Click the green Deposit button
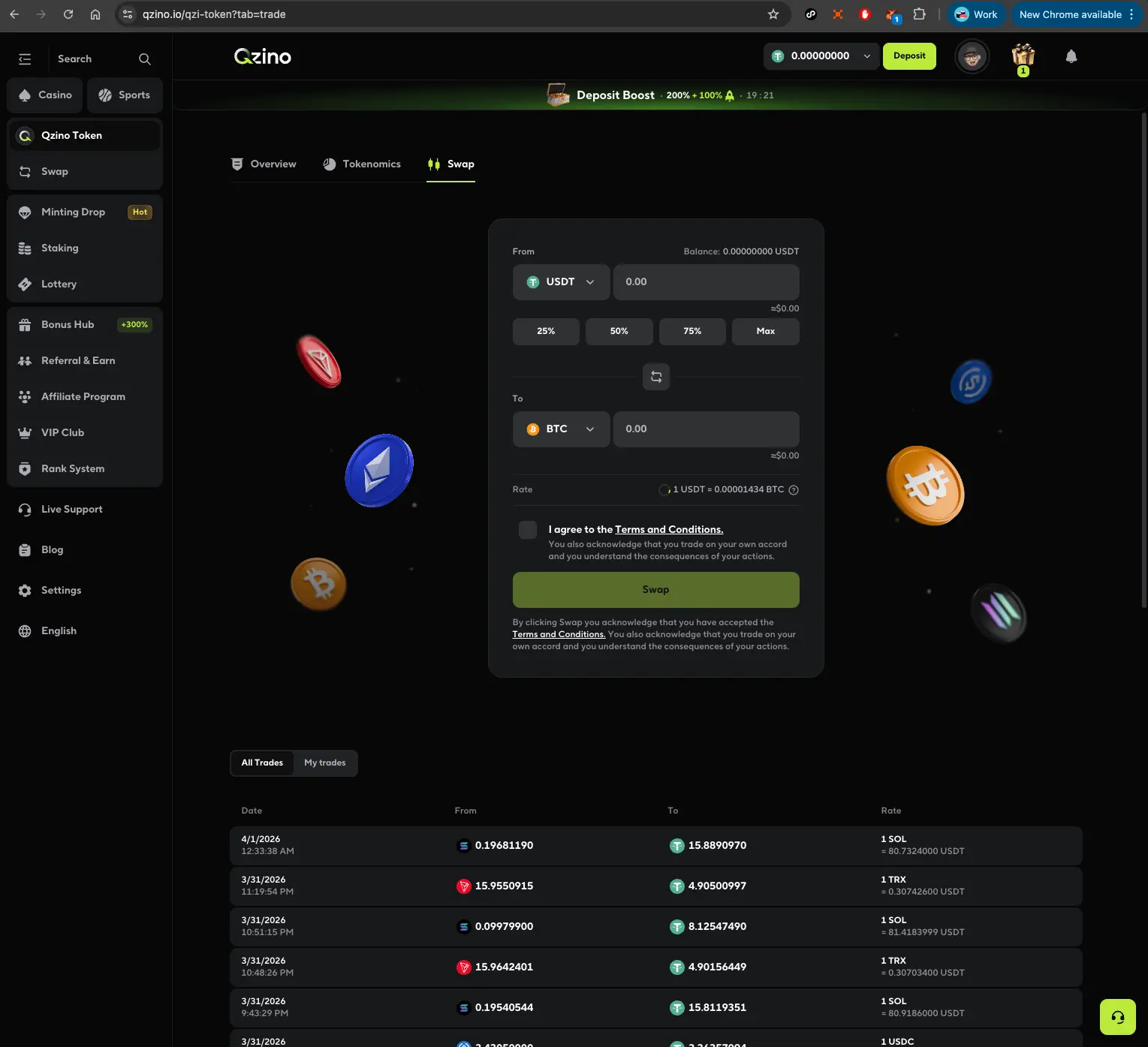Screen dimensions: 1148x1047 pos(909,56)
